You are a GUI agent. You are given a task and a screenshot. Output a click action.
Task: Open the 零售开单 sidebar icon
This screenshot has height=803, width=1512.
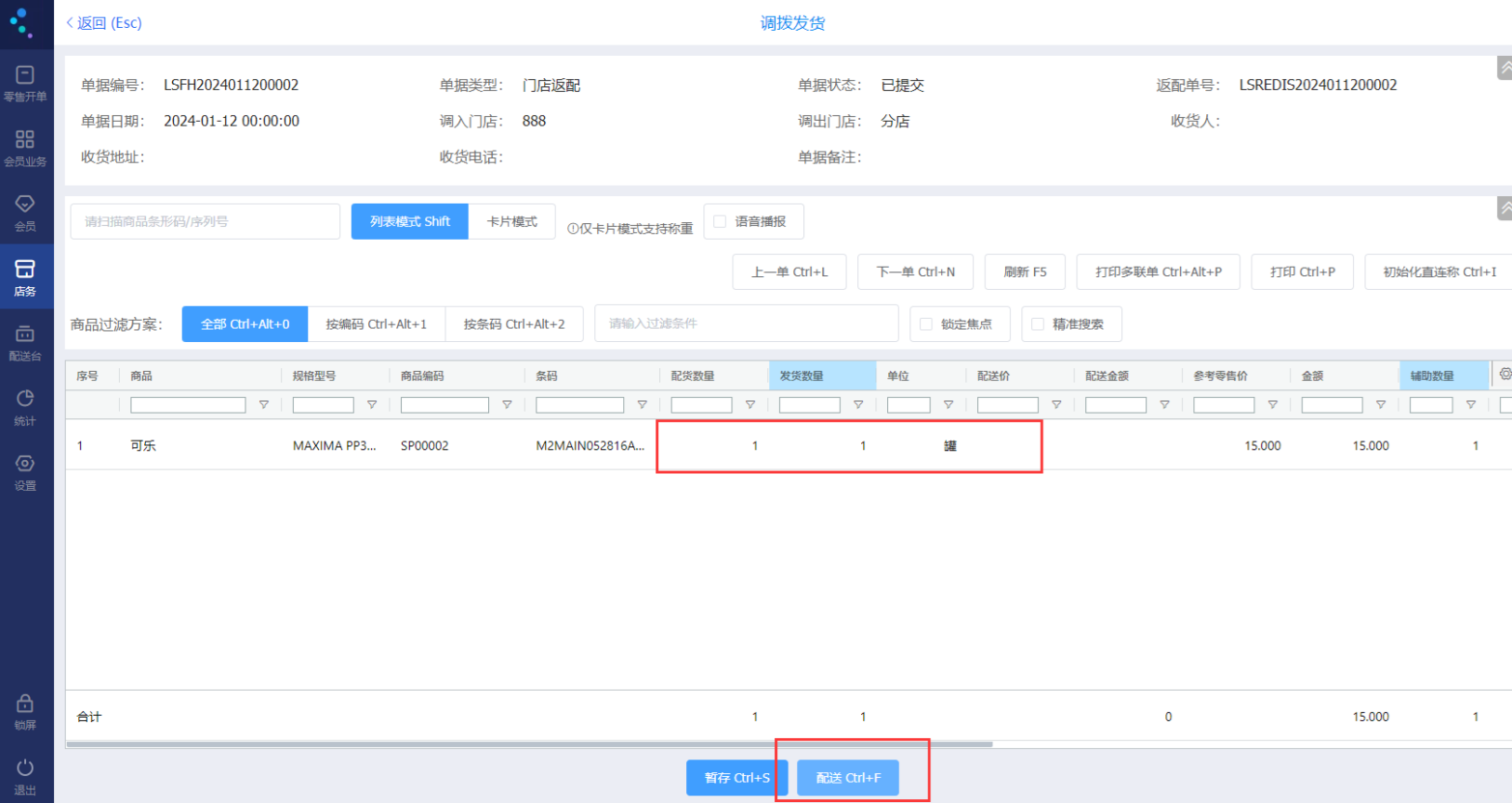pyautogui.click(x=25, y=83)
